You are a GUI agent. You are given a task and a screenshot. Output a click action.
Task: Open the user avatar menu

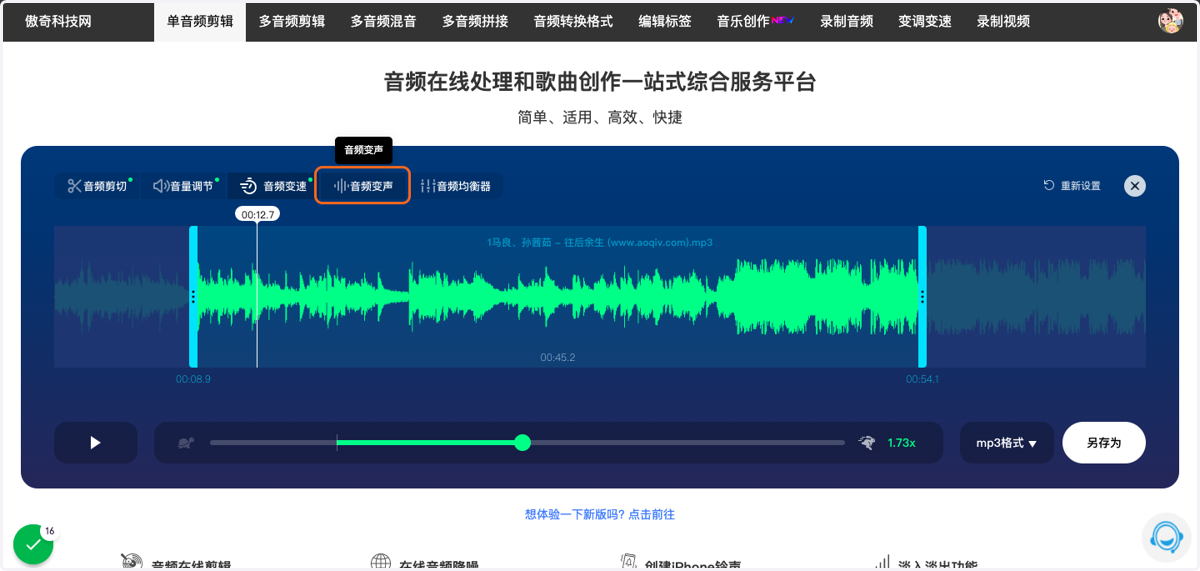click(1170, 21)
